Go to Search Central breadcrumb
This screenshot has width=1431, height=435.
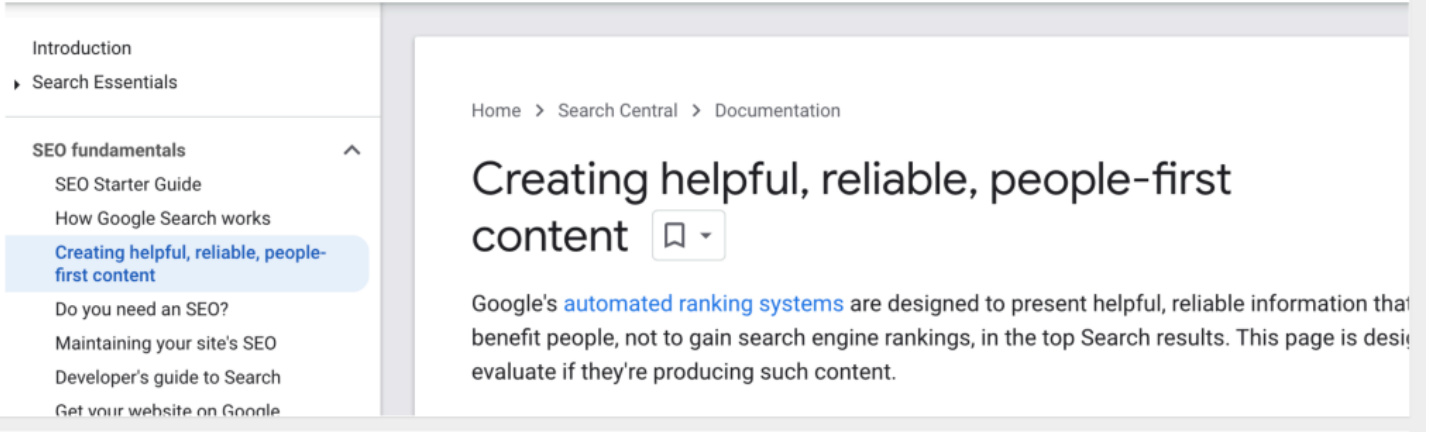(617, 111)
